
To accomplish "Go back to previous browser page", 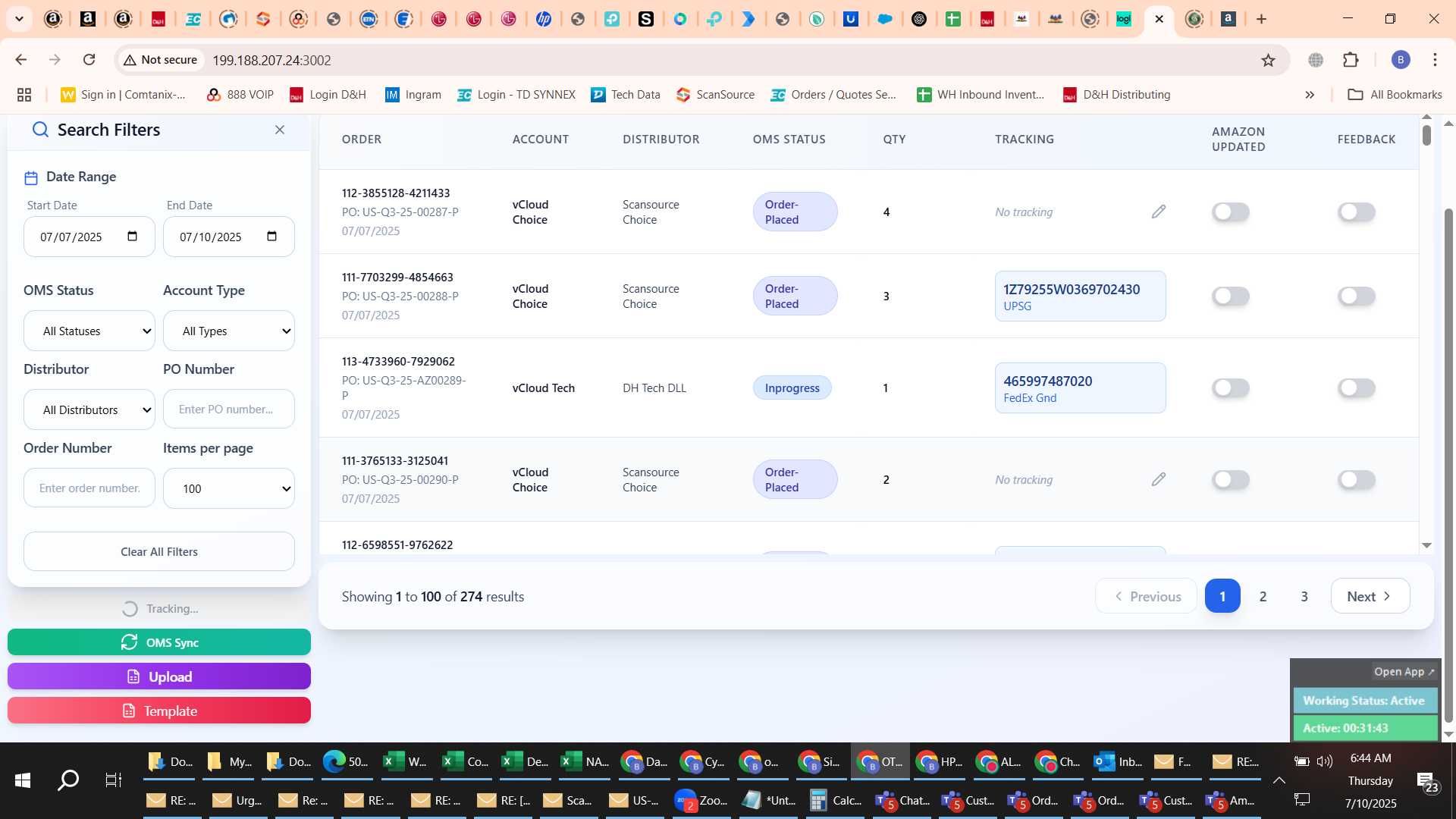I will click(21, 60).
